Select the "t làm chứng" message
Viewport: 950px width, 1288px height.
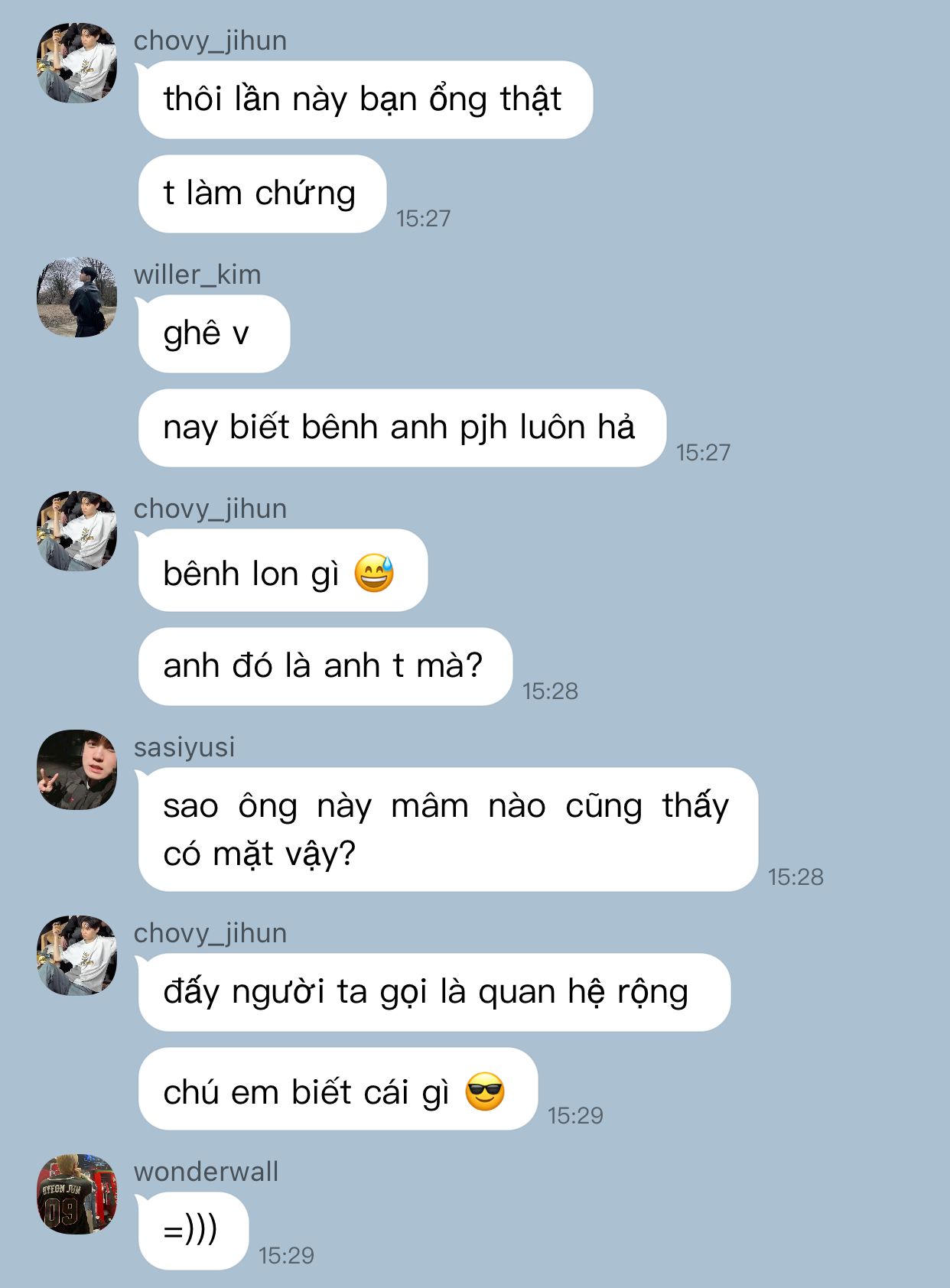click(x=262, y=194)
